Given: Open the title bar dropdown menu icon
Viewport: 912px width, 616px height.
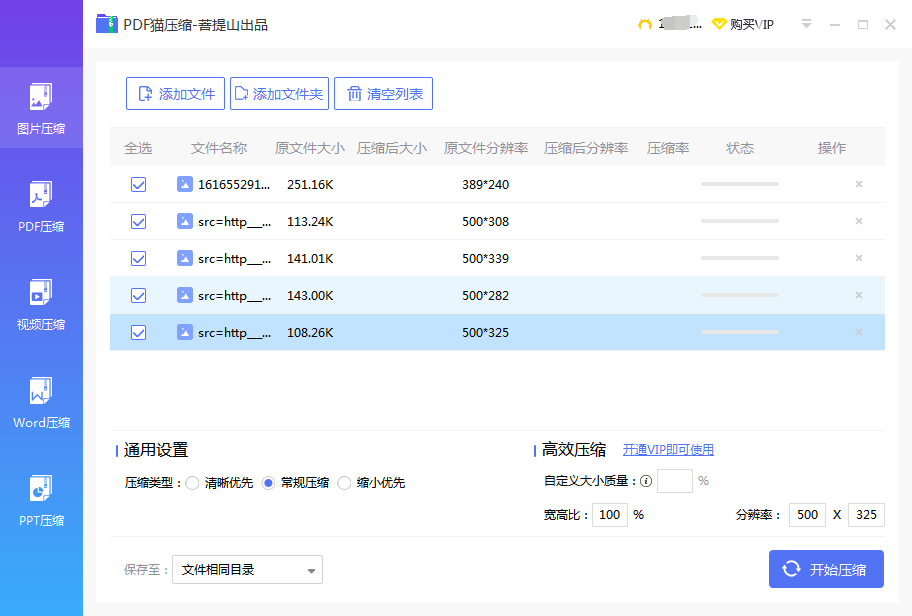Looking at the screenshot, I should (x=806, y=24).
